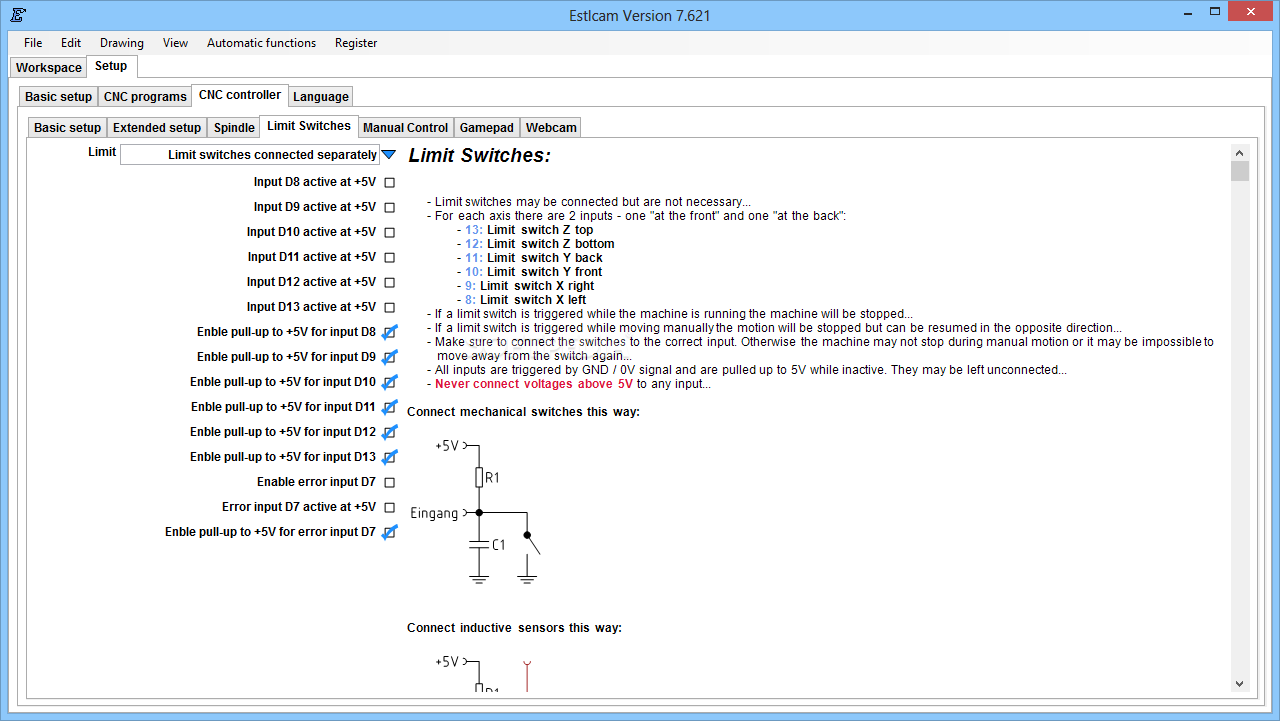The image size is (1280, 721).
Task: Switch to the Language tab
Action: (321, 97)
